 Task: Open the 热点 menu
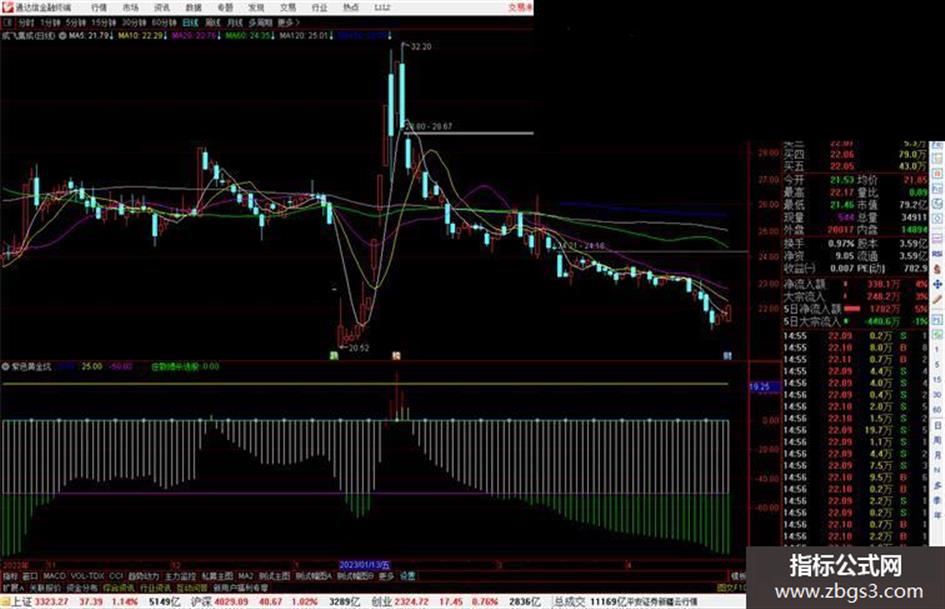pyautogui.click(x=350, y=8)
